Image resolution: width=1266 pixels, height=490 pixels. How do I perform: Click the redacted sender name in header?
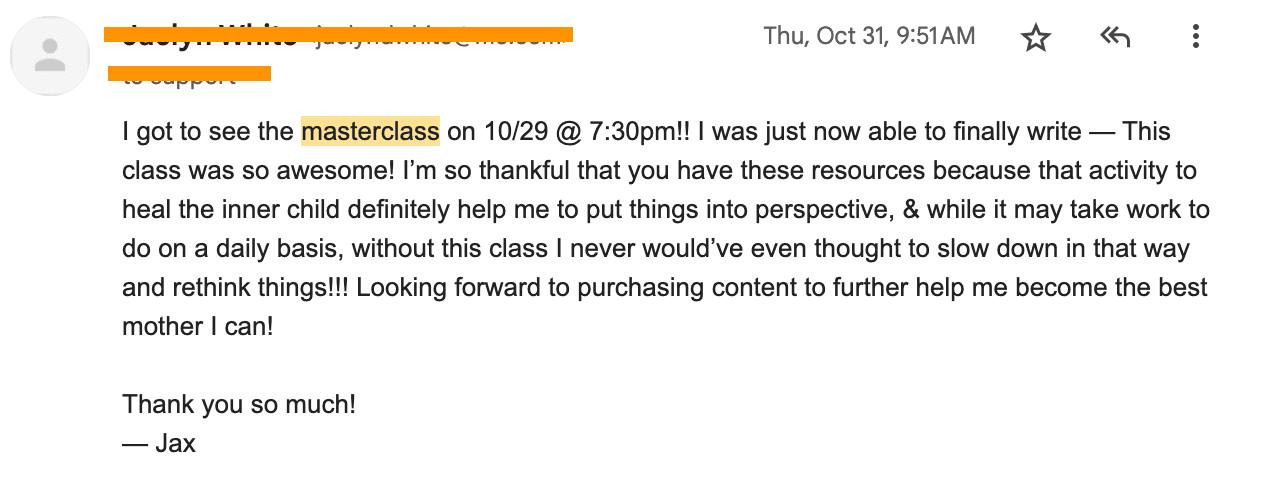tap(210, 37)
